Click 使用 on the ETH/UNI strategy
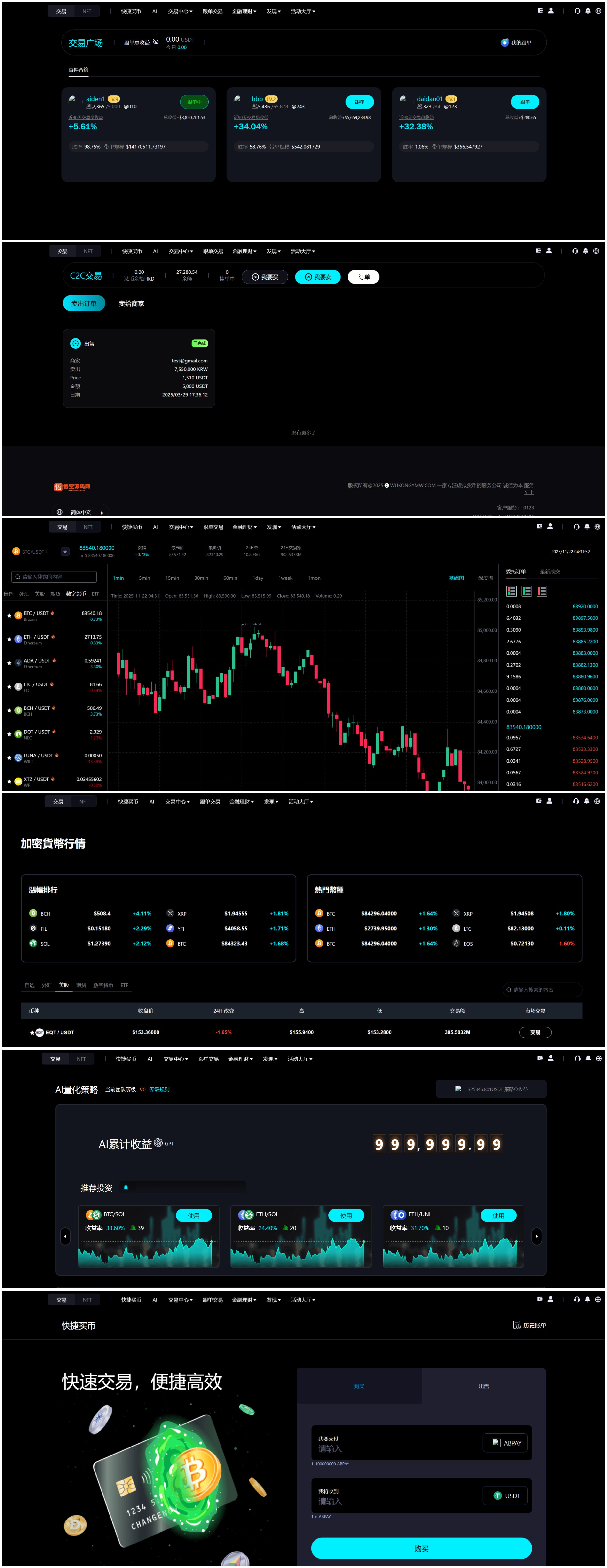This screenshot has width=607, height=1568. [x=498, y=1215]
